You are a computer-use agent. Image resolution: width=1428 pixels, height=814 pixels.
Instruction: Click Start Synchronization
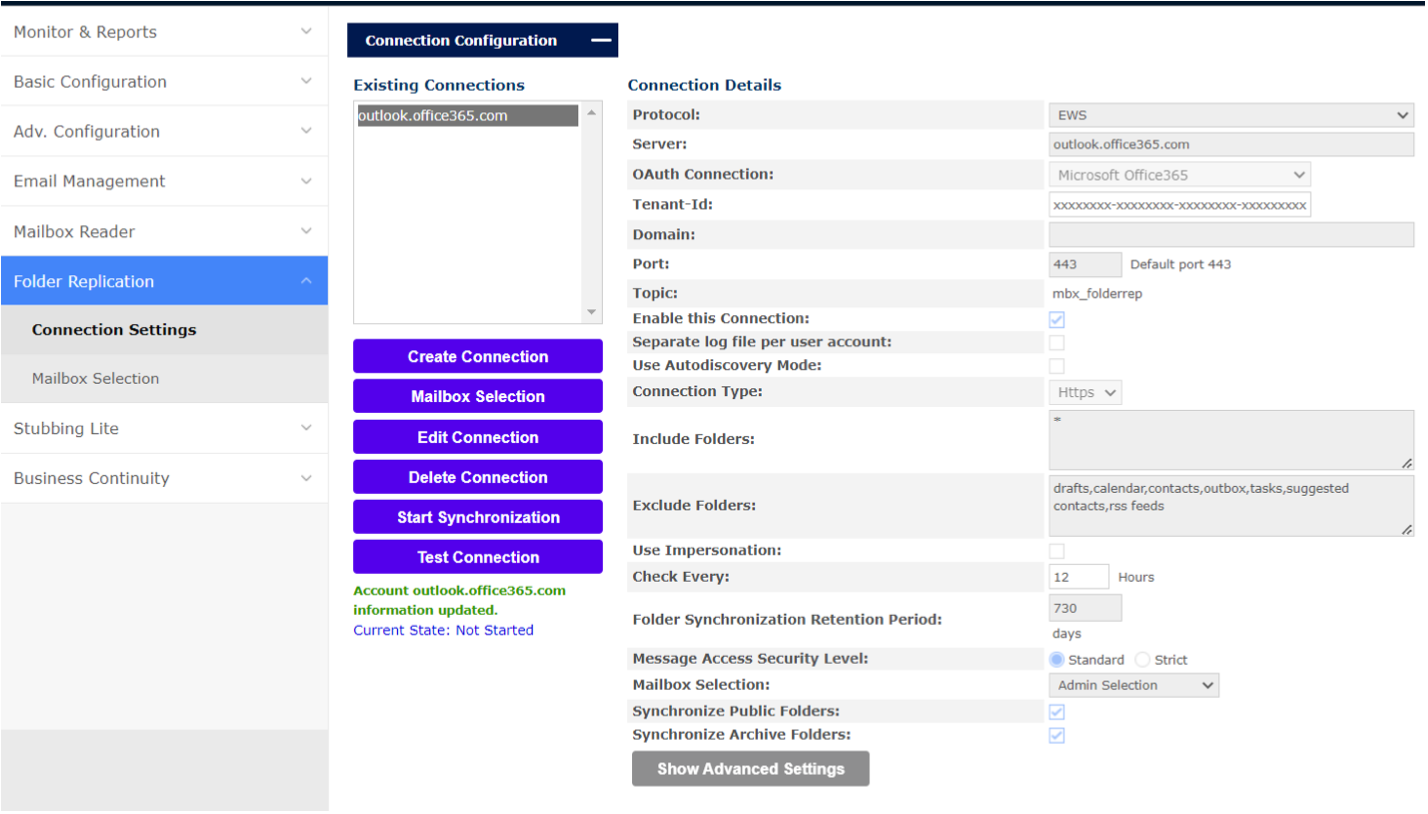click(x=477, y=517)
